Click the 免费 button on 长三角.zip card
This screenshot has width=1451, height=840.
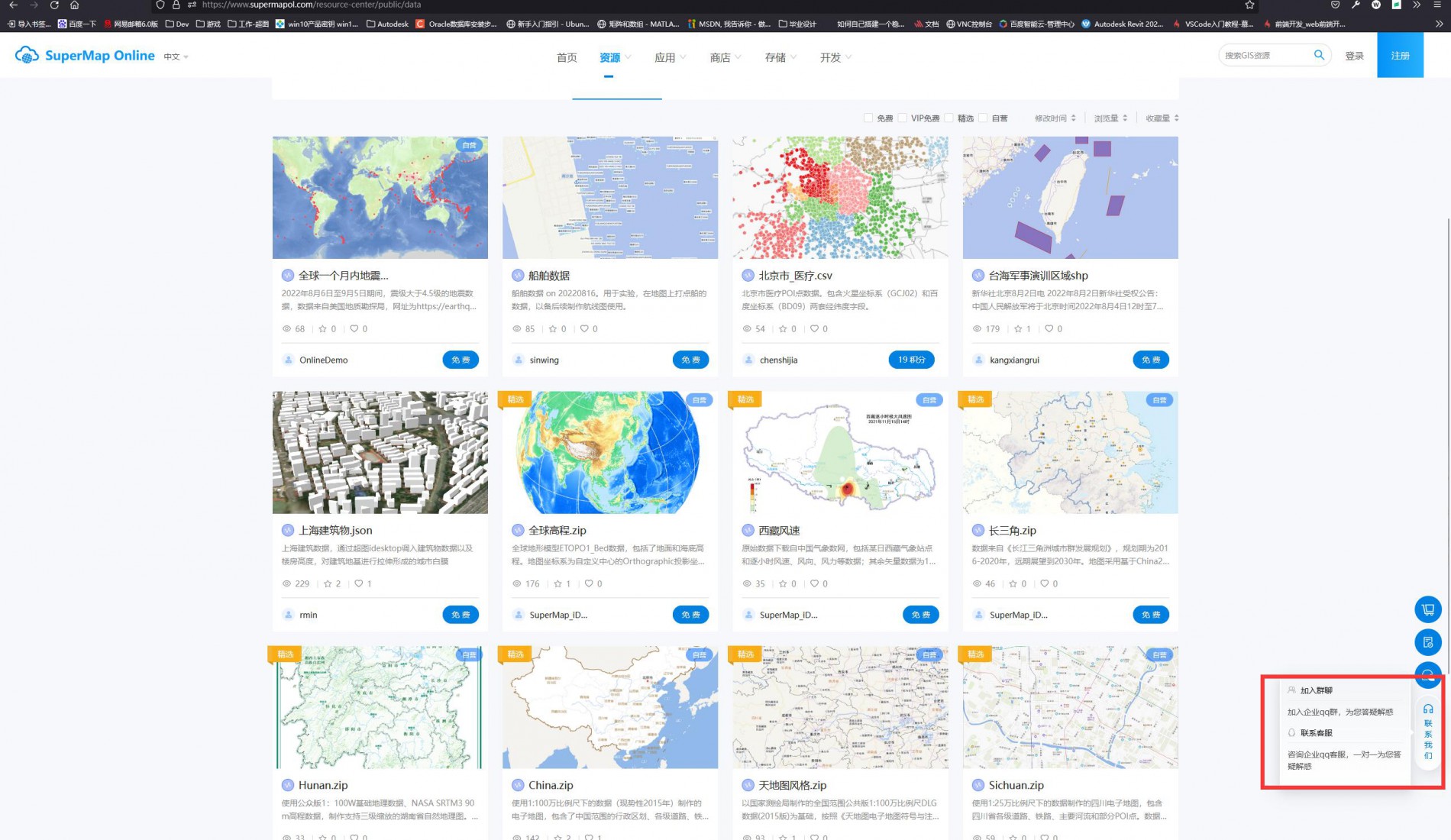tap(1150, 615)
